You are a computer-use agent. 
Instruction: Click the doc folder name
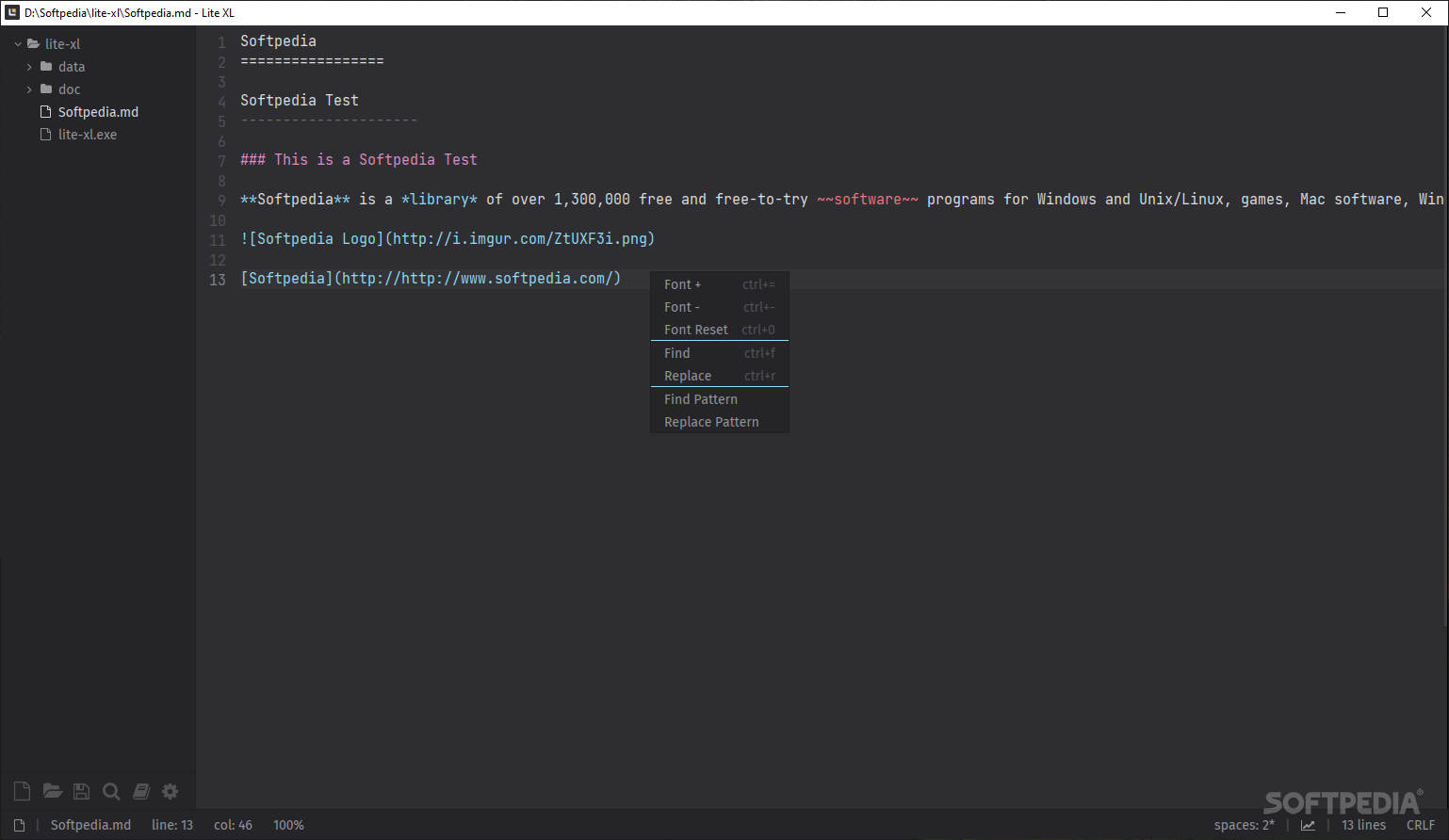coord(70,89)
